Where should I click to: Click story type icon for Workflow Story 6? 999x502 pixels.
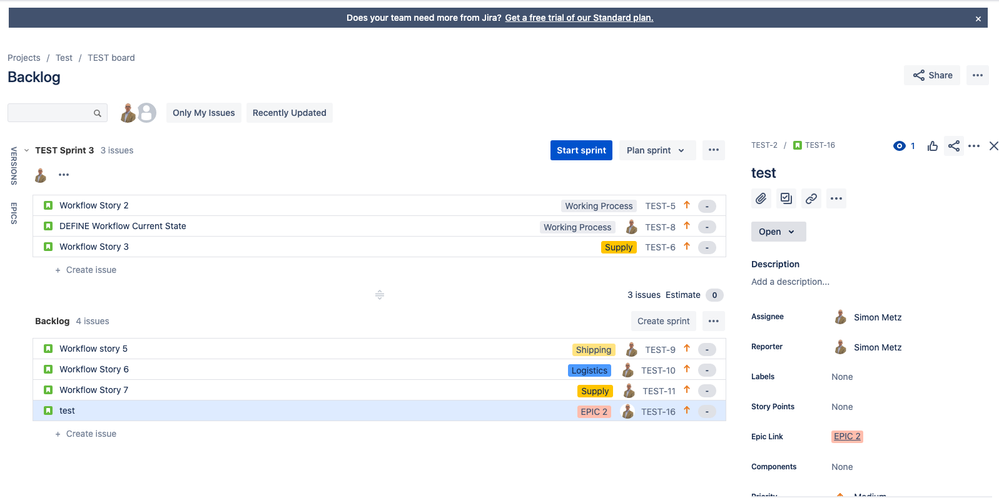tap(48, 369)
